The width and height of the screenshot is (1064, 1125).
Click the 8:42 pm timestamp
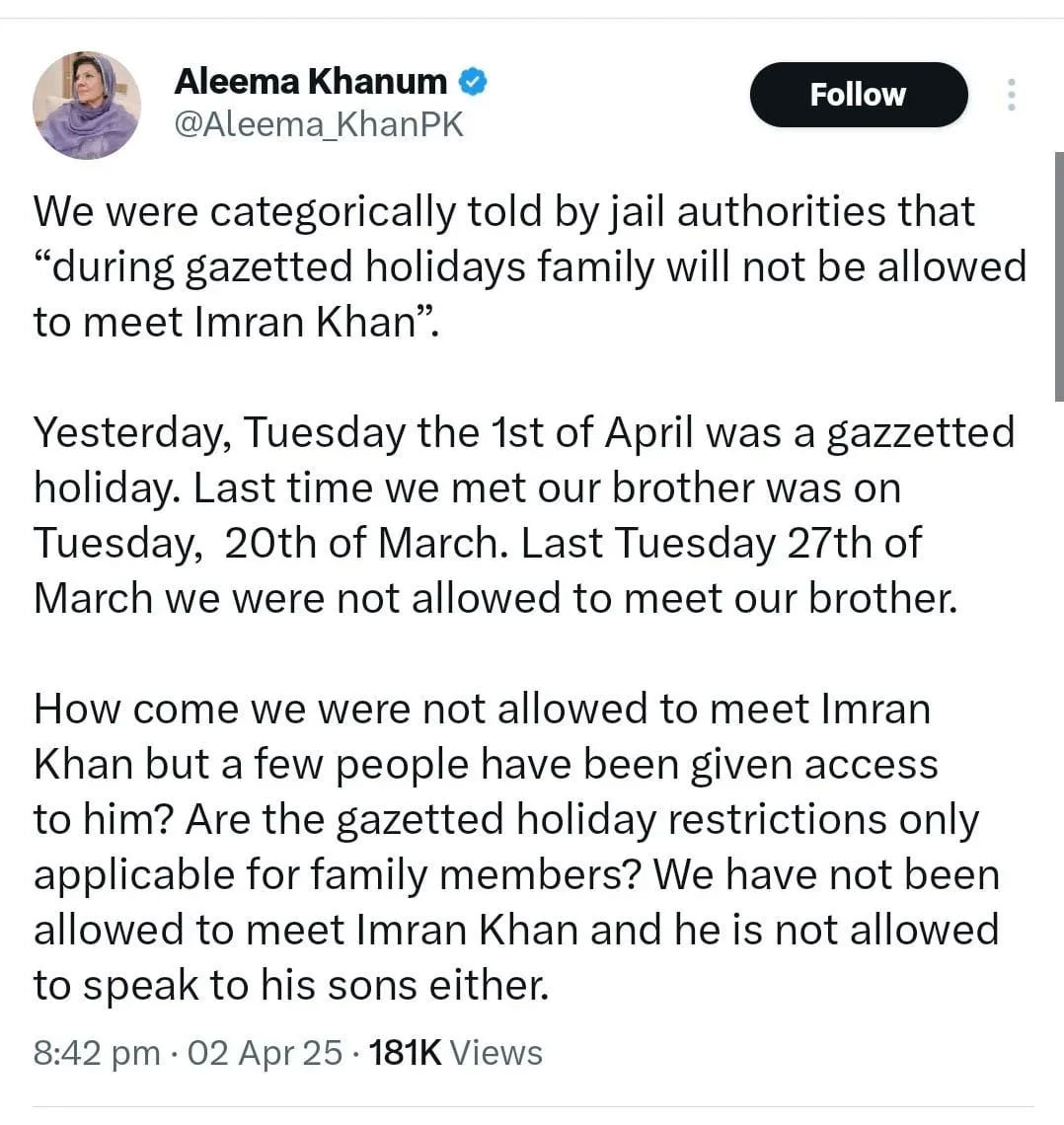(96, 1053)
